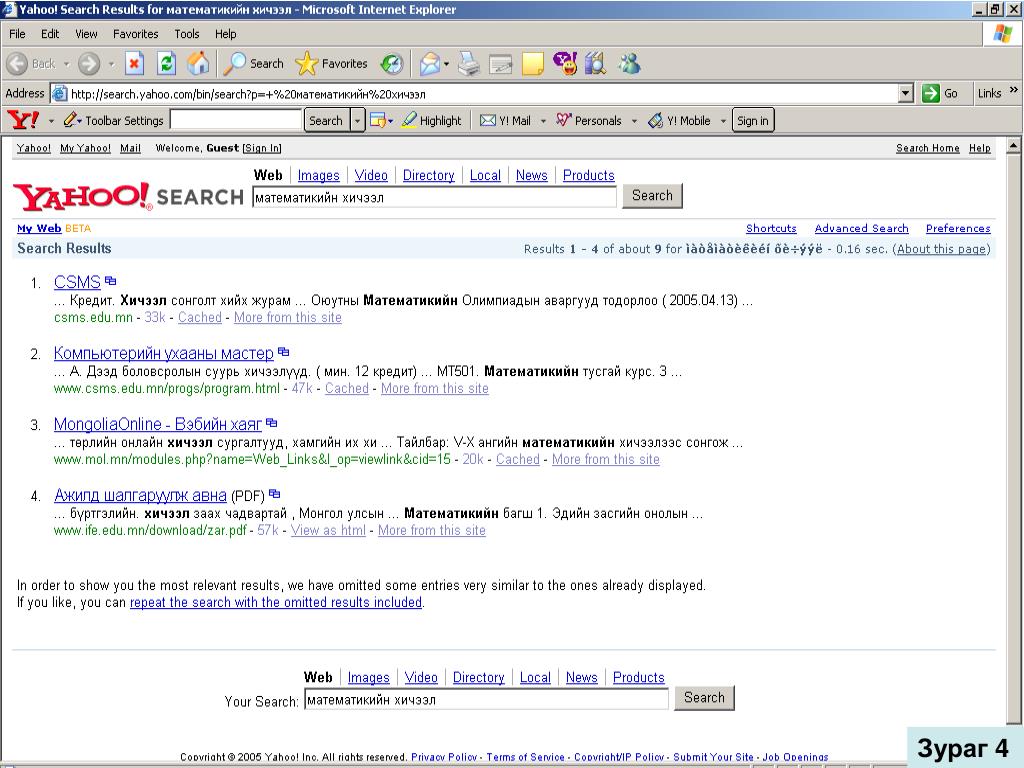This screenshot has height=768, width=1024.
Task: Click new-window icon beside MongoliaOnline result
Action: click(272, 423)
